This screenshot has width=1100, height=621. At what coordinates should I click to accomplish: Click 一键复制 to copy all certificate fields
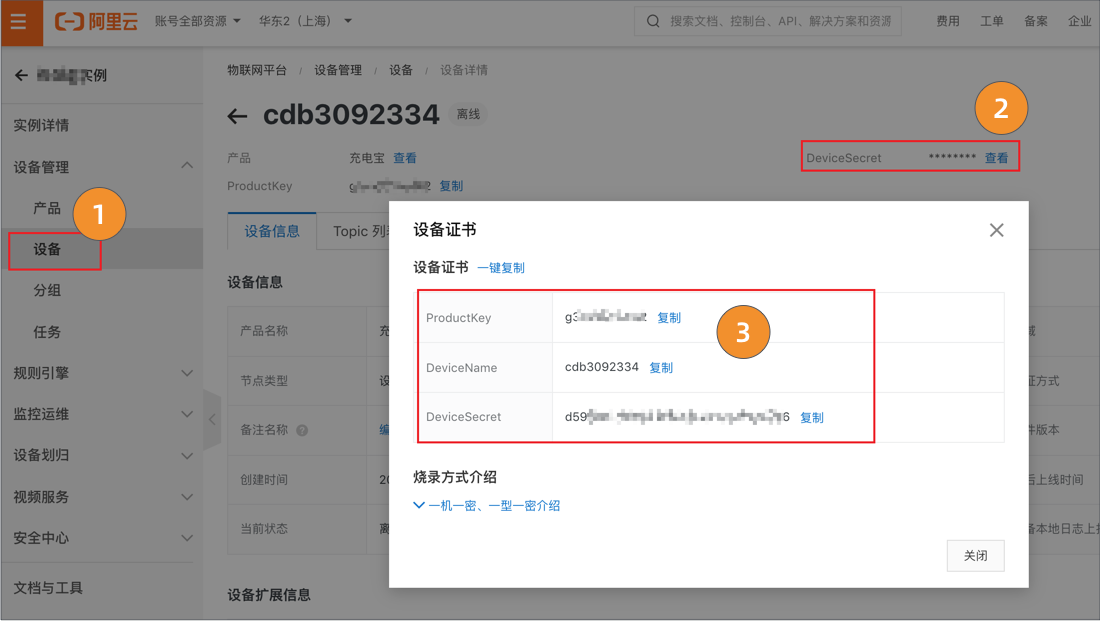tap(501, 268)
